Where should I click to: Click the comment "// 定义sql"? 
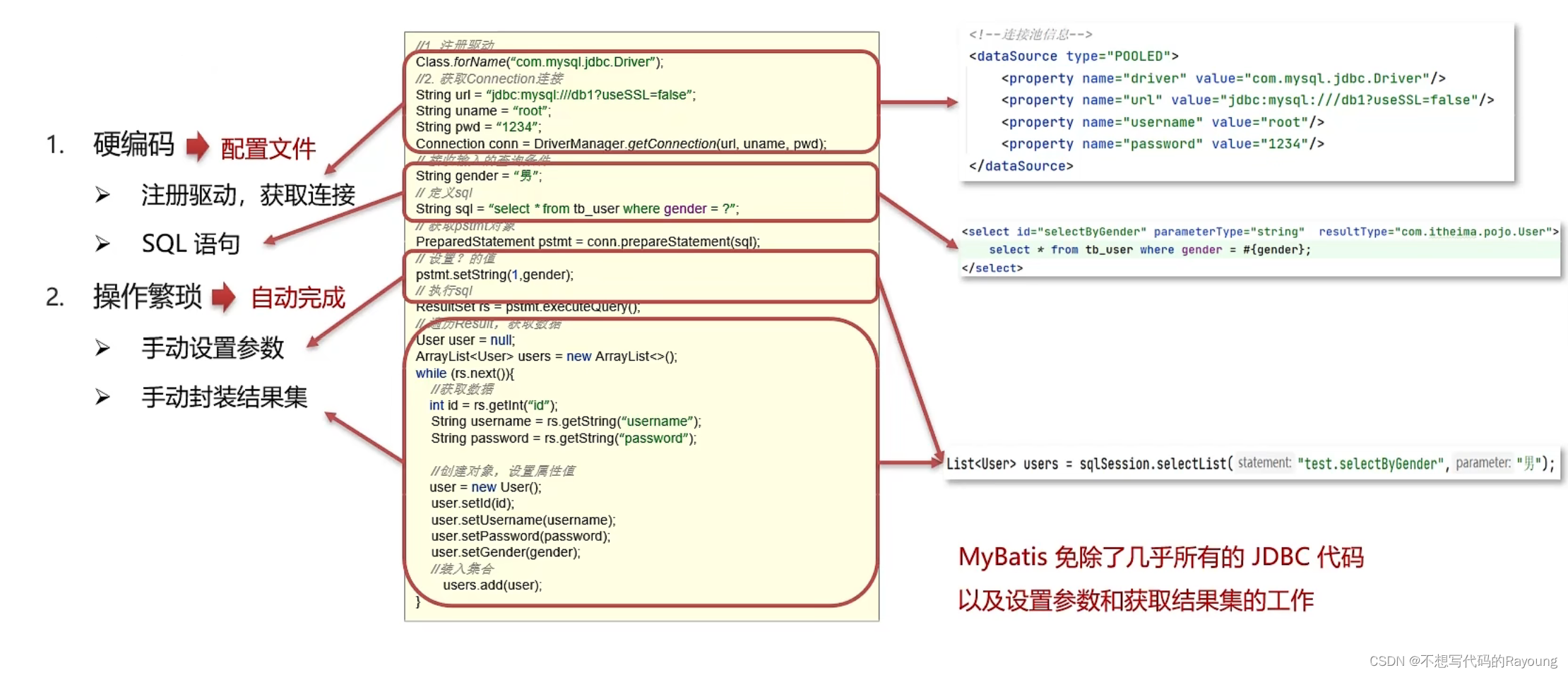pos(444,192)
